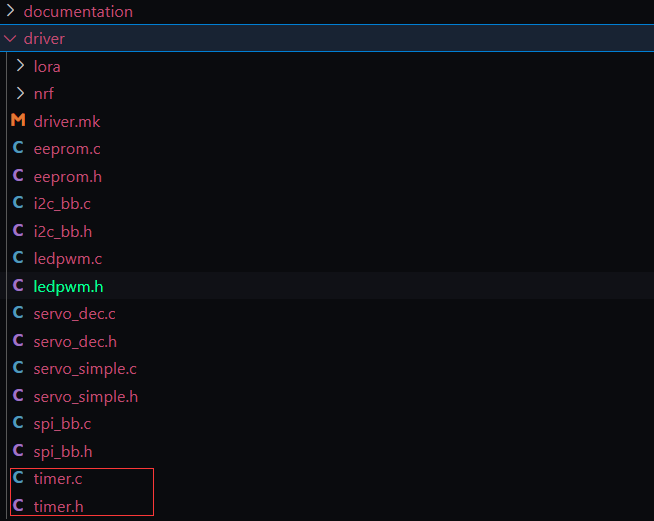
Task: Open the servo_dec.h file
Action: click(75, 342)
